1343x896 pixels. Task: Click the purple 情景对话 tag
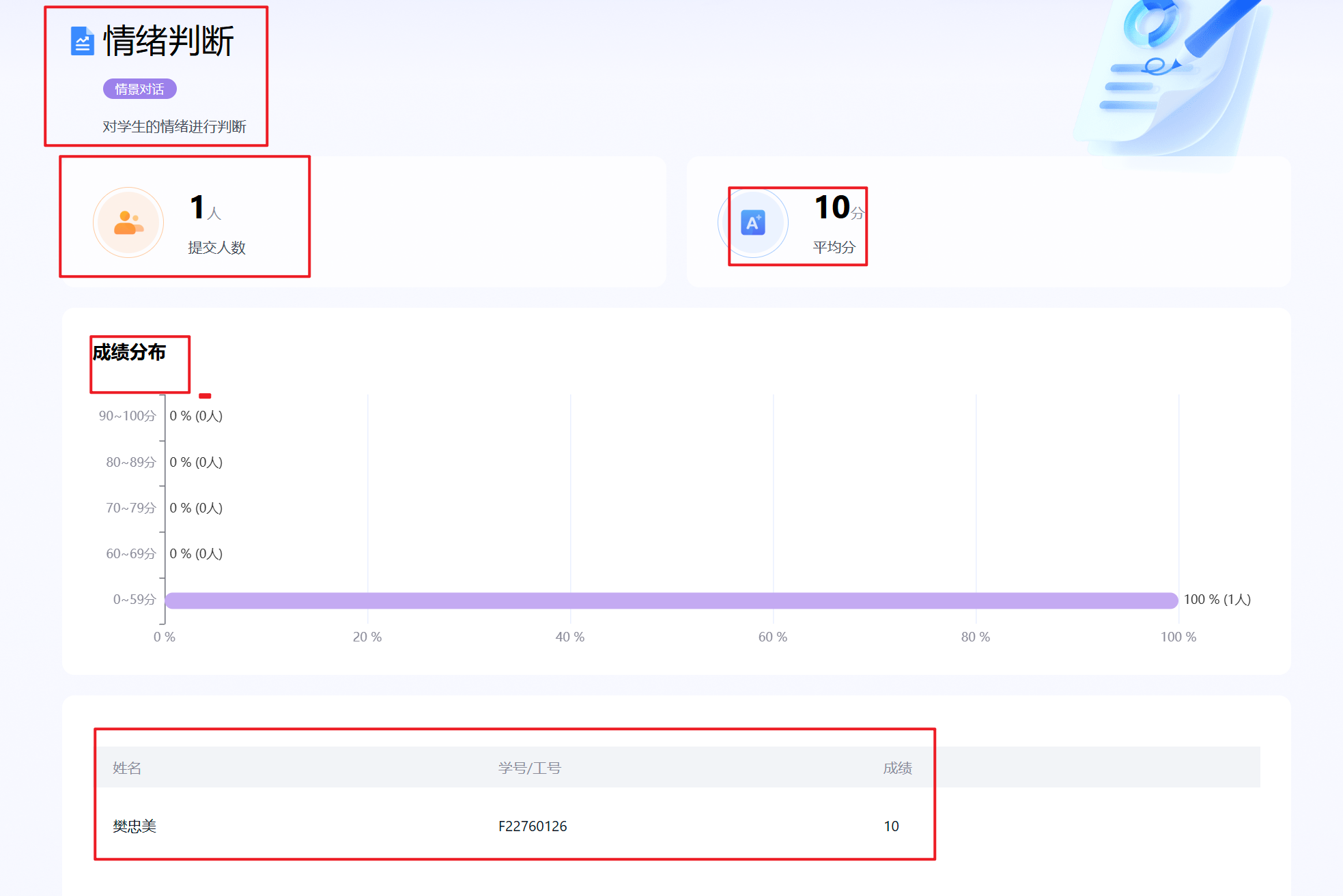pyautogui.click(x=139, y=89)
